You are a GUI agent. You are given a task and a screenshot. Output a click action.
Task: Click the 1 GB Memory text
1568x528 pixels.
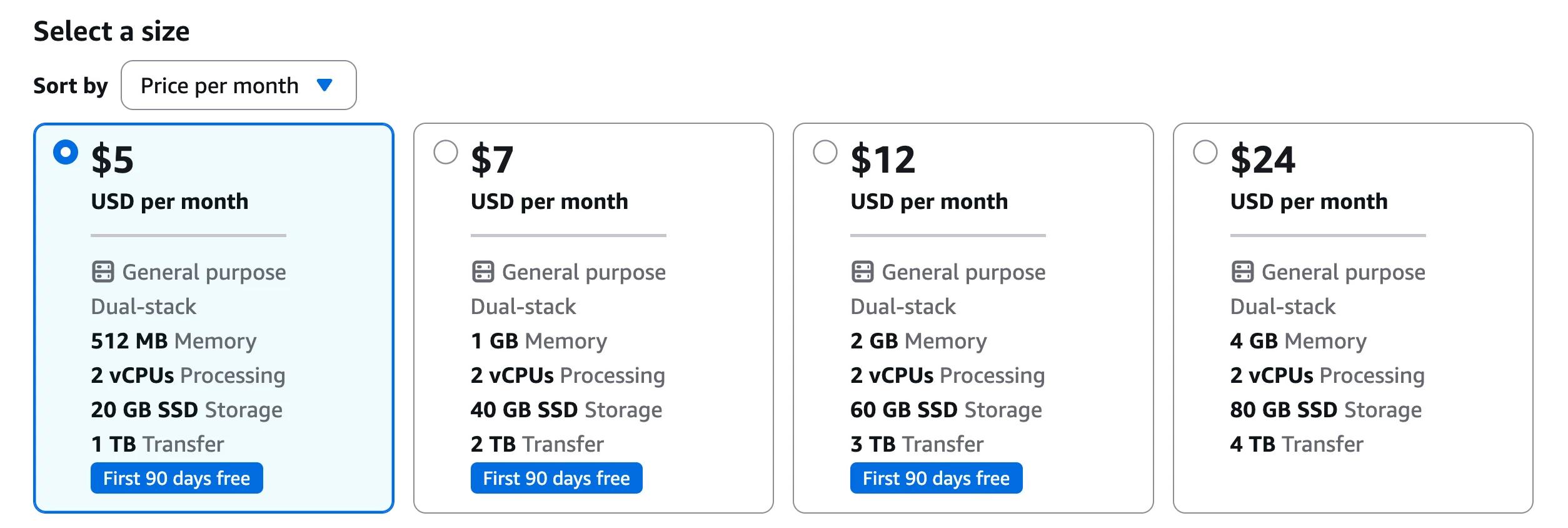coord(538,341)
